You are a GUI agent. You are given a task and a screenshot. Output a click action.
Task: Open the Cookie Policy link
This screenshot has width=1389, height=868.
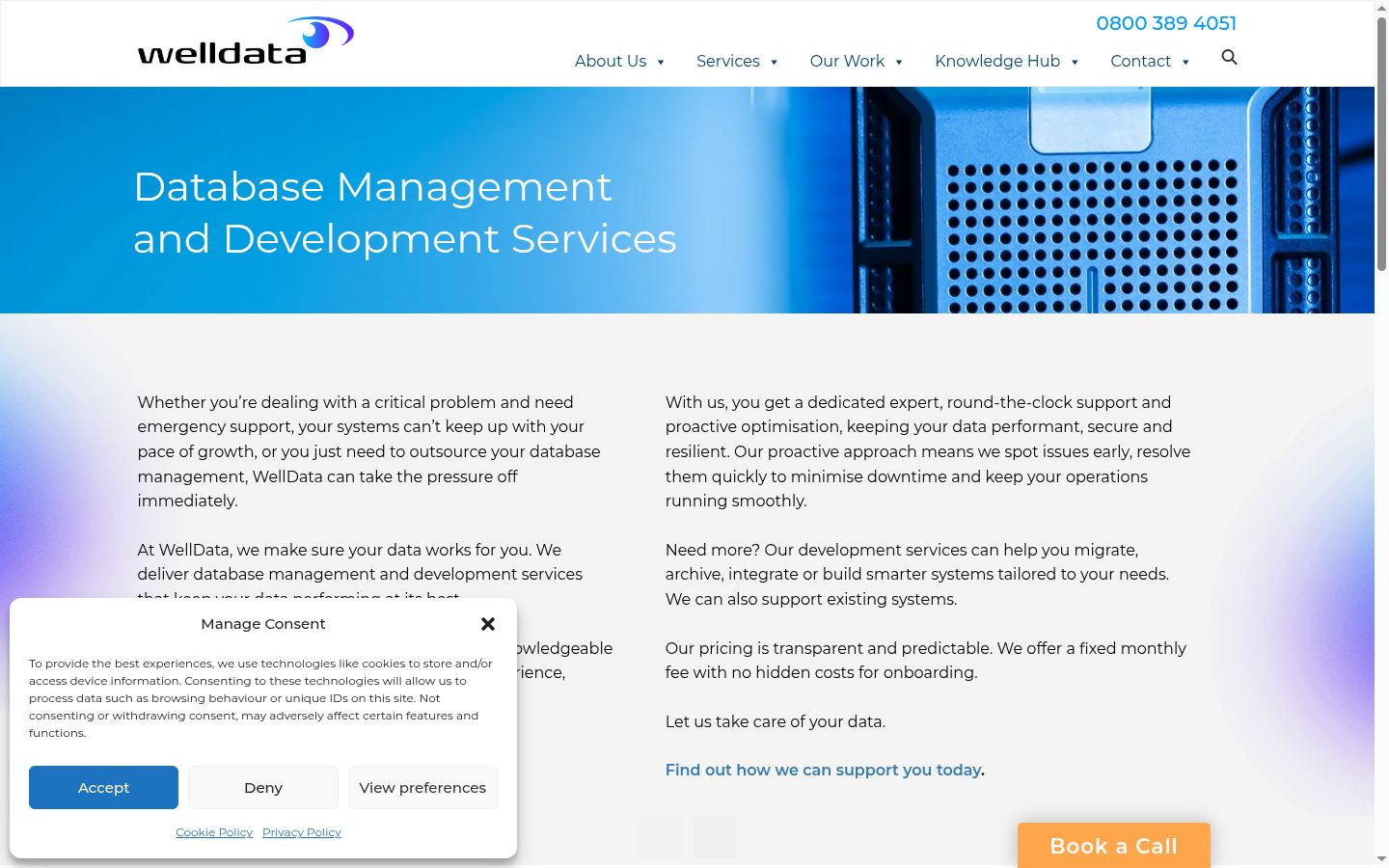coord(214,832)
